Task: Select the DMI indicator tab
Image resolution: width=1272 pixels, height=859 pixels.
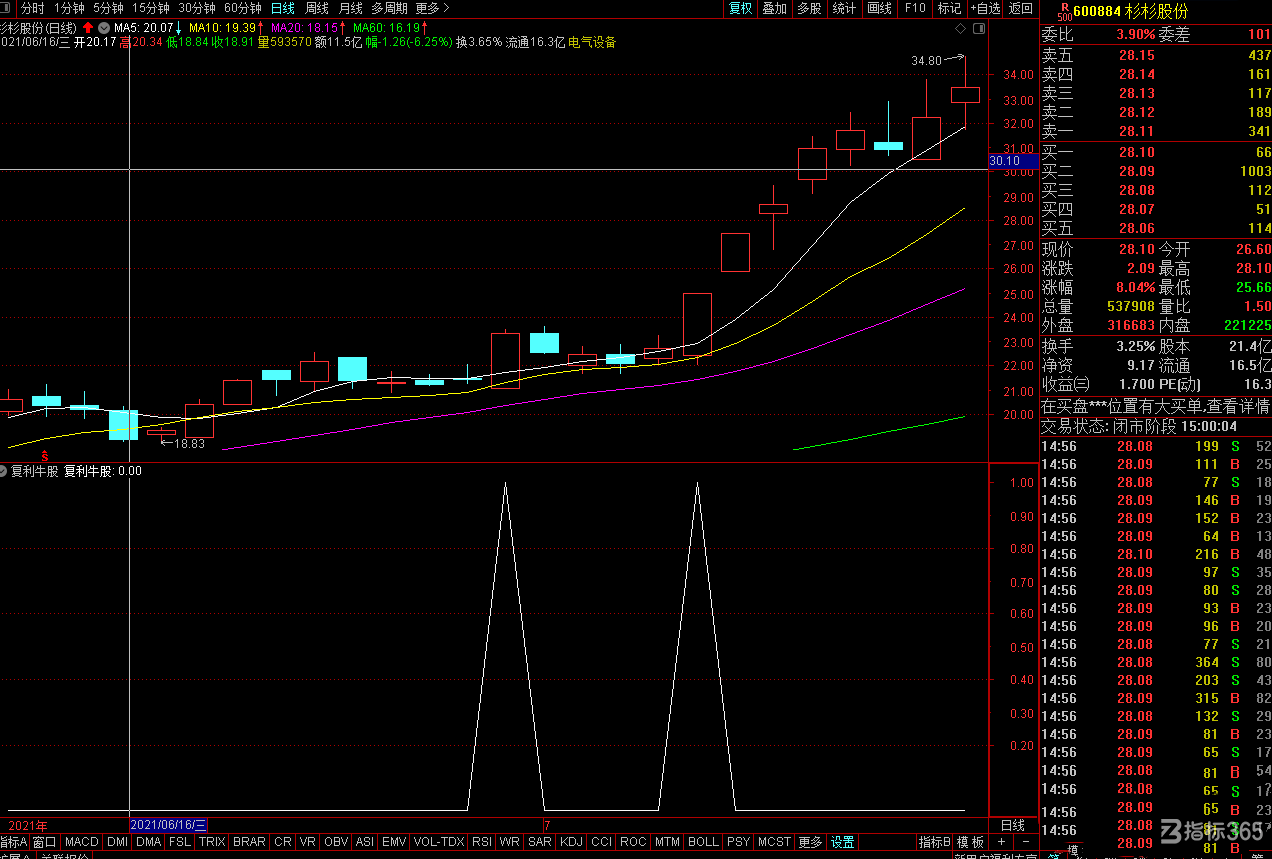Action: click(118, 842)
